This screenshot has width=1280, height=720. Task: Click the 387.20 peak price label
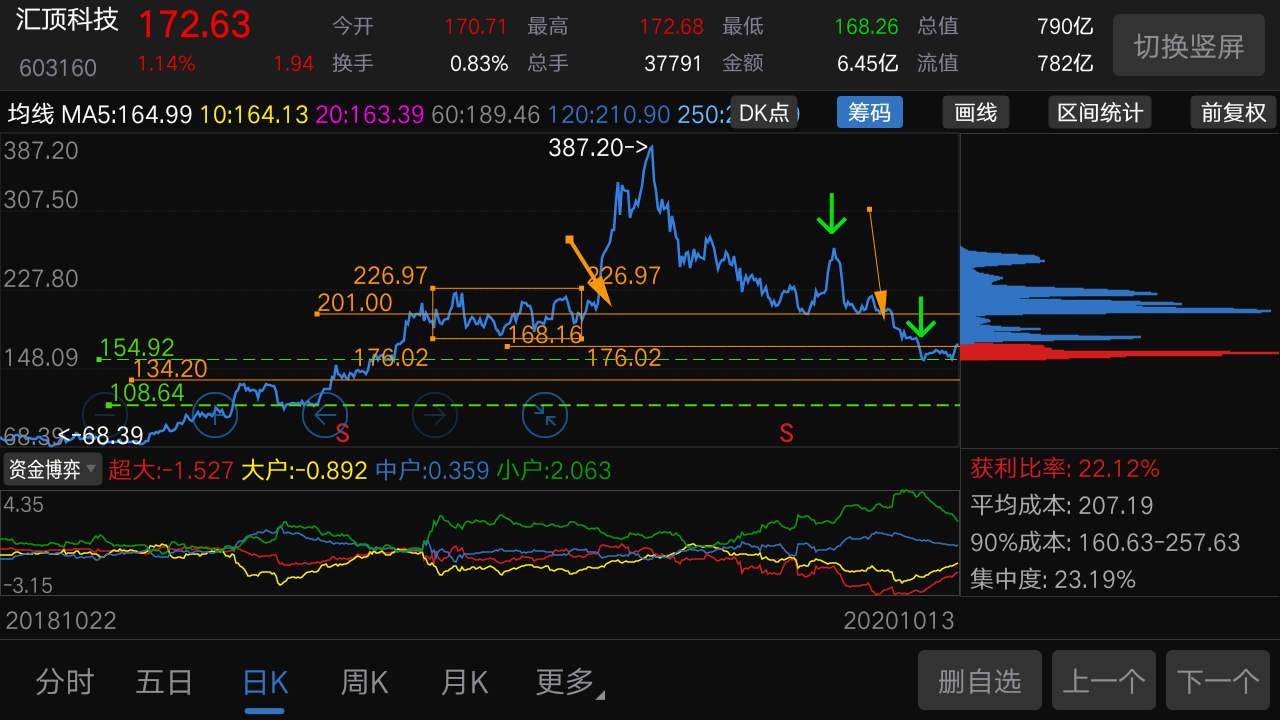(x=598, y=148)
